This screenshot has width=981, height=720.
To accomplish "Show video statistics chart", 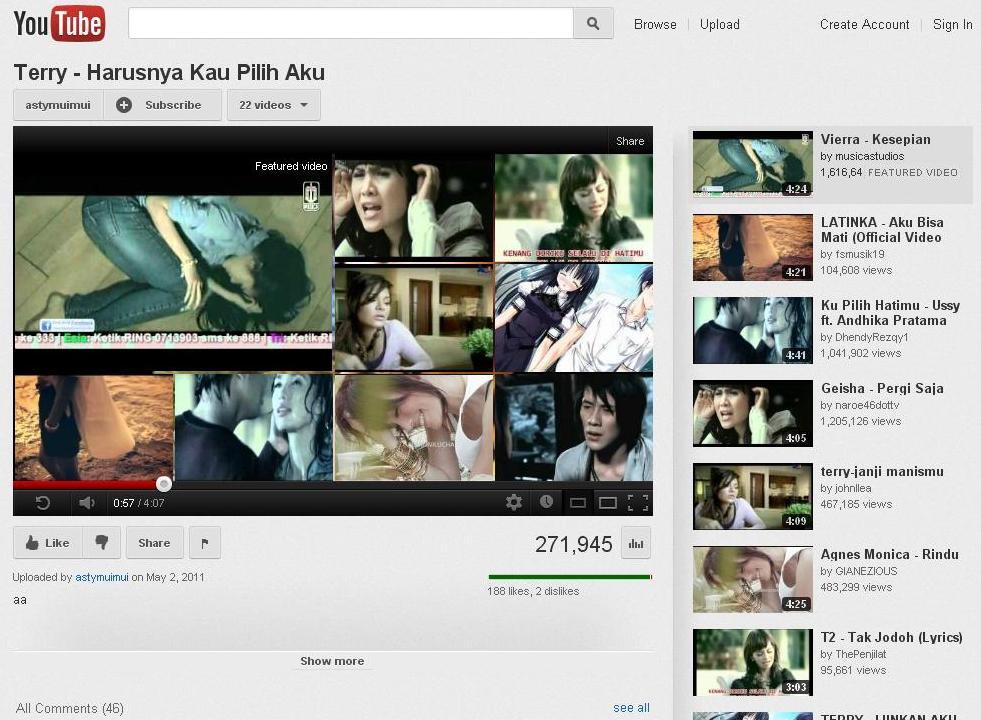I will coord(636,543).
